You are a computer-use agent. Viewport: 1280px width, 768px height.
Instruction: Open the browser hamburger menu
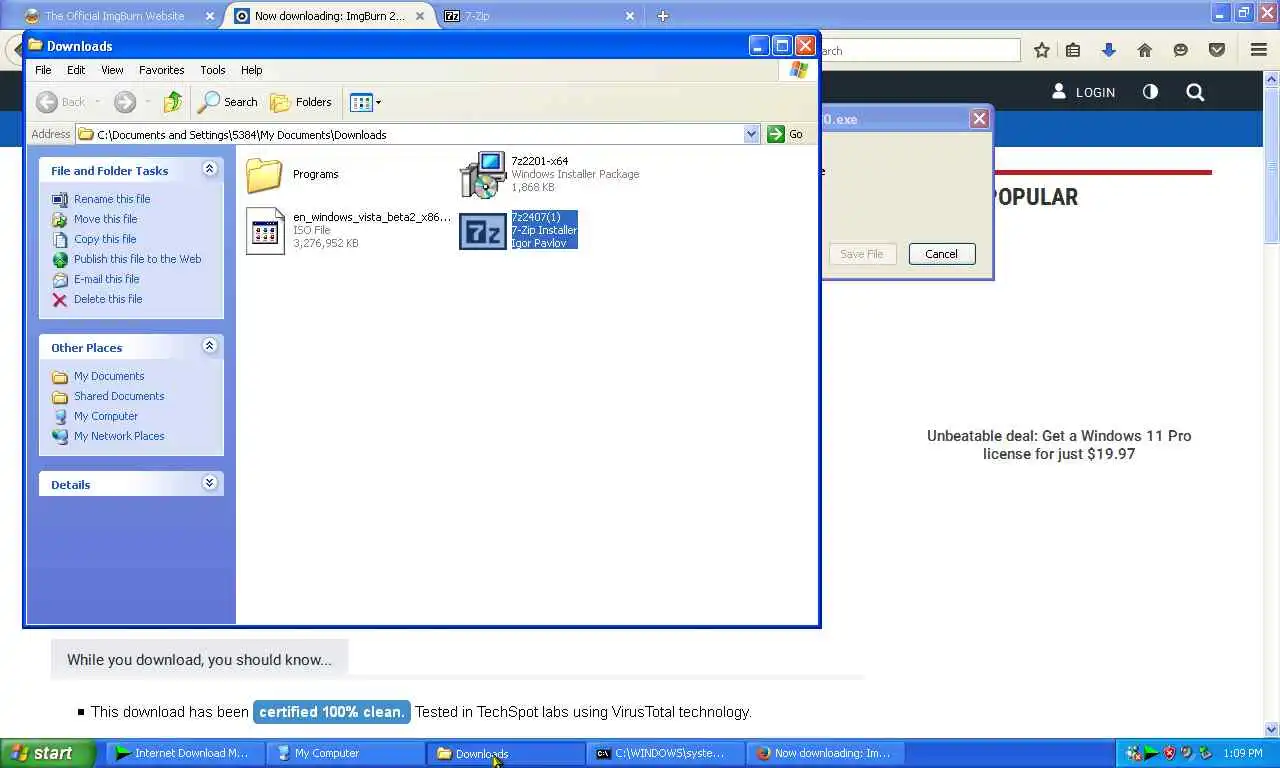pos(1259,50)
